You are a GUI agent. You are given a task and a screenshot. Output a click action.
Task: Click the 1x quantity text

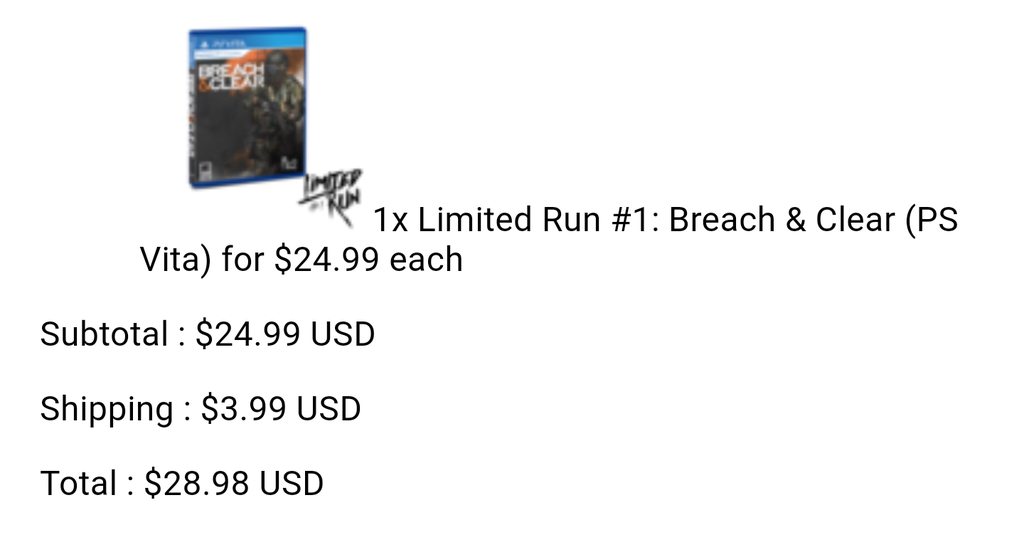391,220
